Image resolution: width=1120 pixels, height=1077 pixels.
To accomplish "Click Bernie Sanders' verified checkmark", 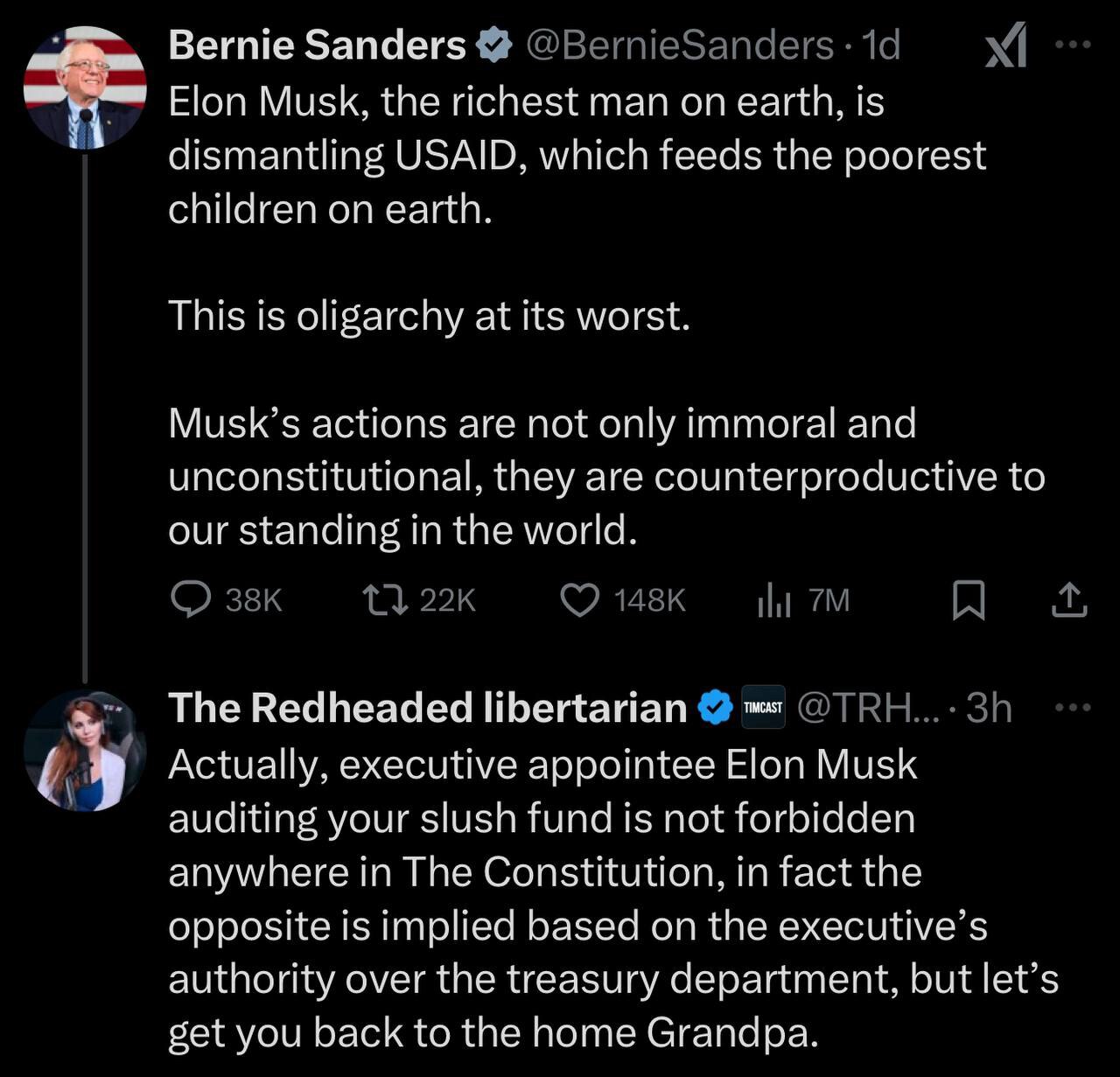I will (495, 45).
